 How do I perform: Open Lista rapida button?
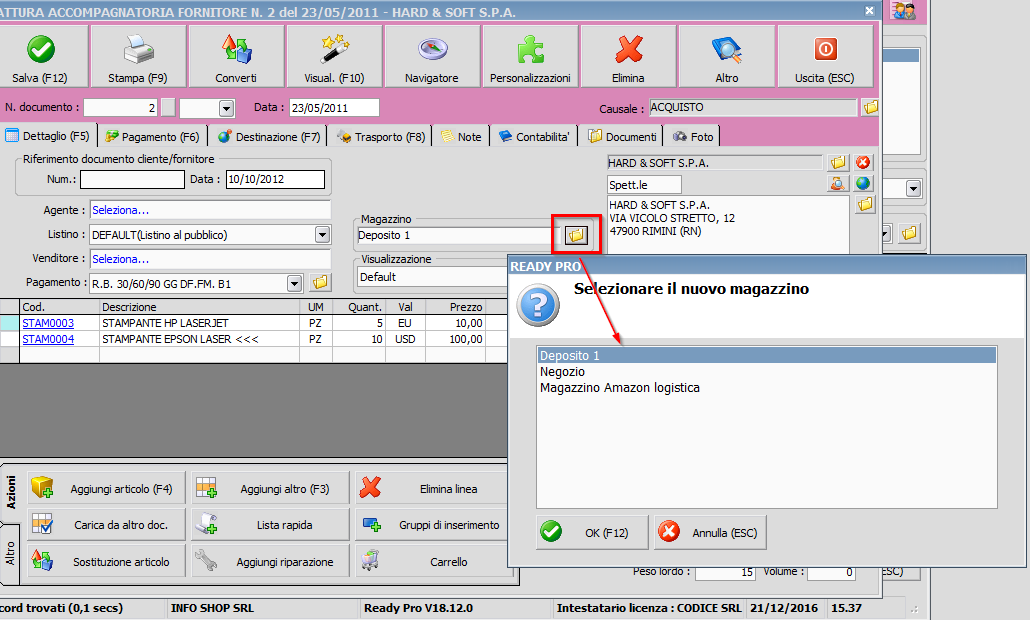point(270,524)
